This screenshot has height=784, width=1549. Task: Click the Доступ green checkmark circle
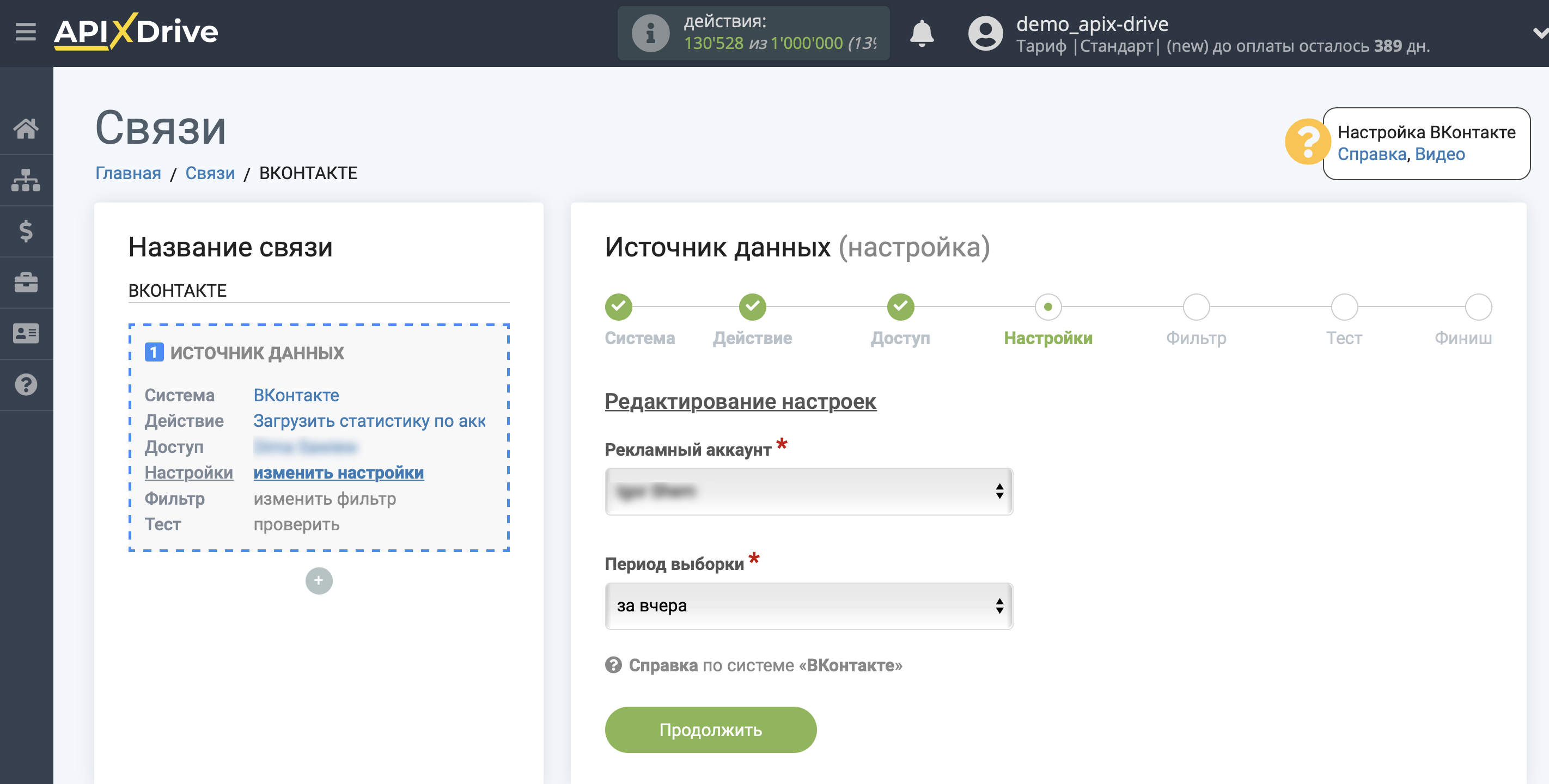coord(900,307)
